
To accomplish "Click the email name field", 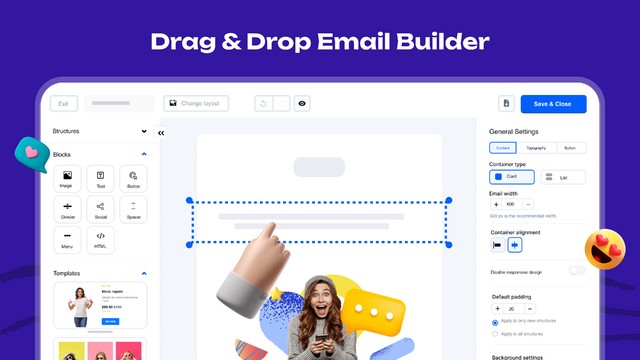I will coord(119,103).
